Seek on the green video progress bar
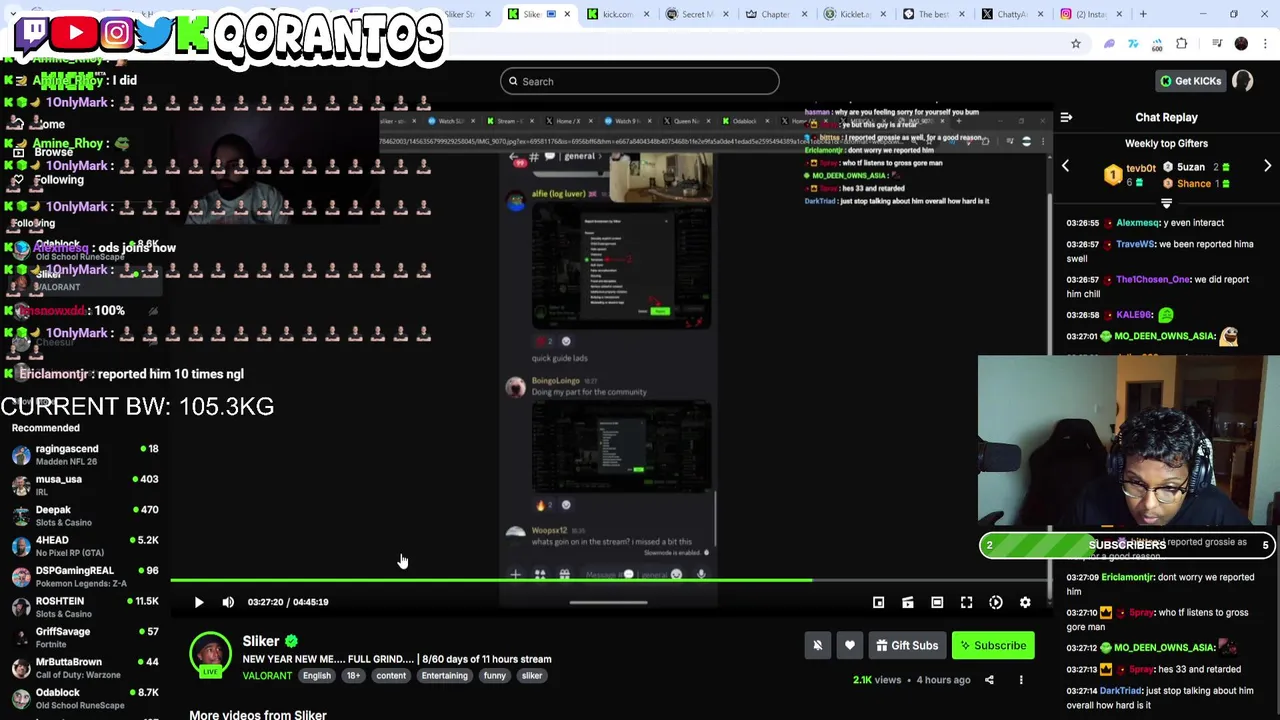The image size is (1280, 720). coord(610,579)
